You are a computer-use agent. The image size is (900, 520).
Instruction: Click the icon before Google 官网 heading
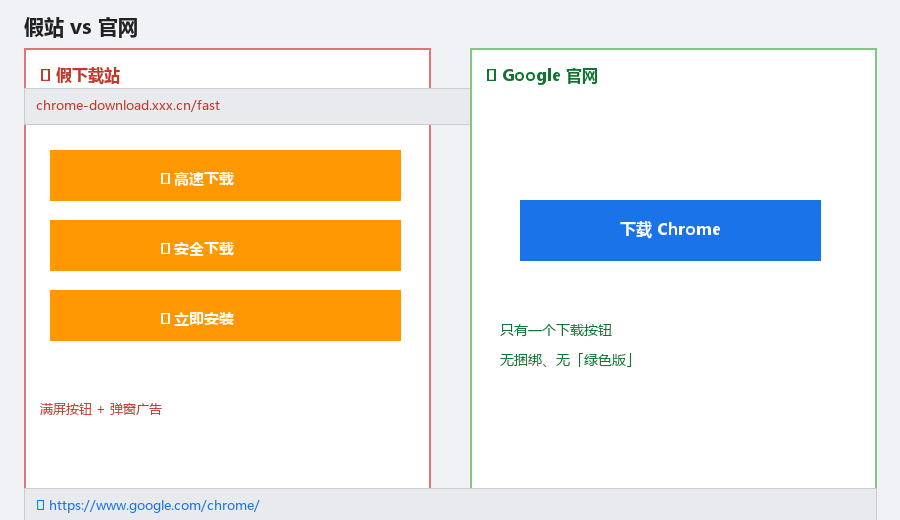(491, 75)
